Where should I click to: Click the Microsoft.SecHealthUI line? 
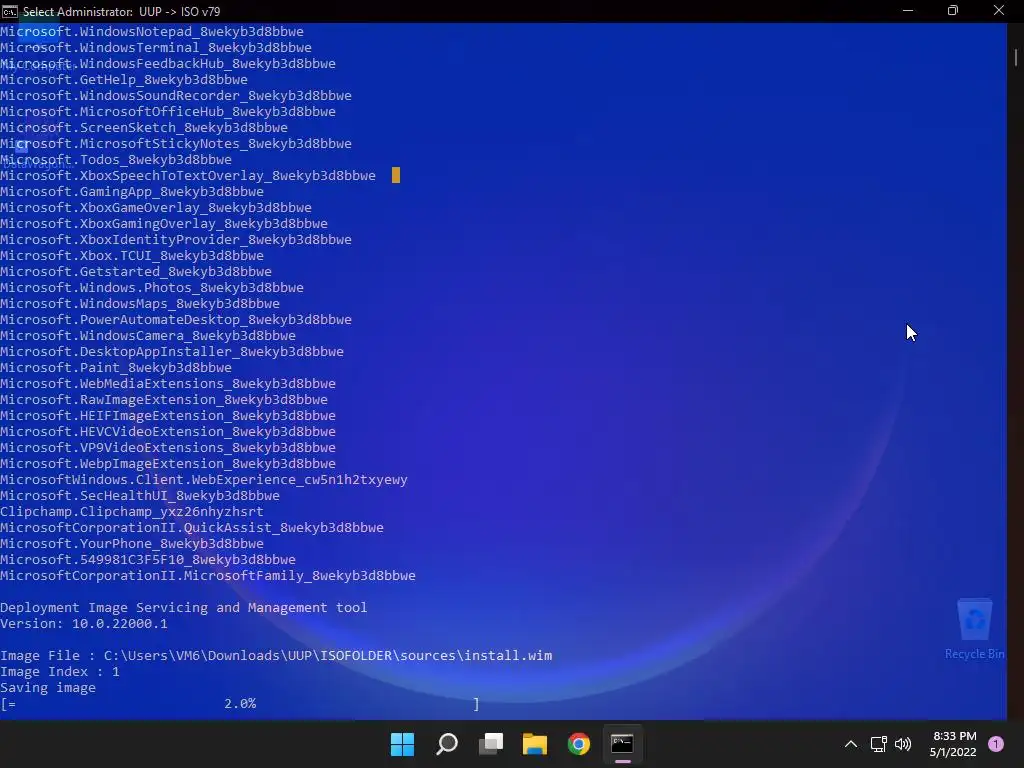tap(140, 496)
